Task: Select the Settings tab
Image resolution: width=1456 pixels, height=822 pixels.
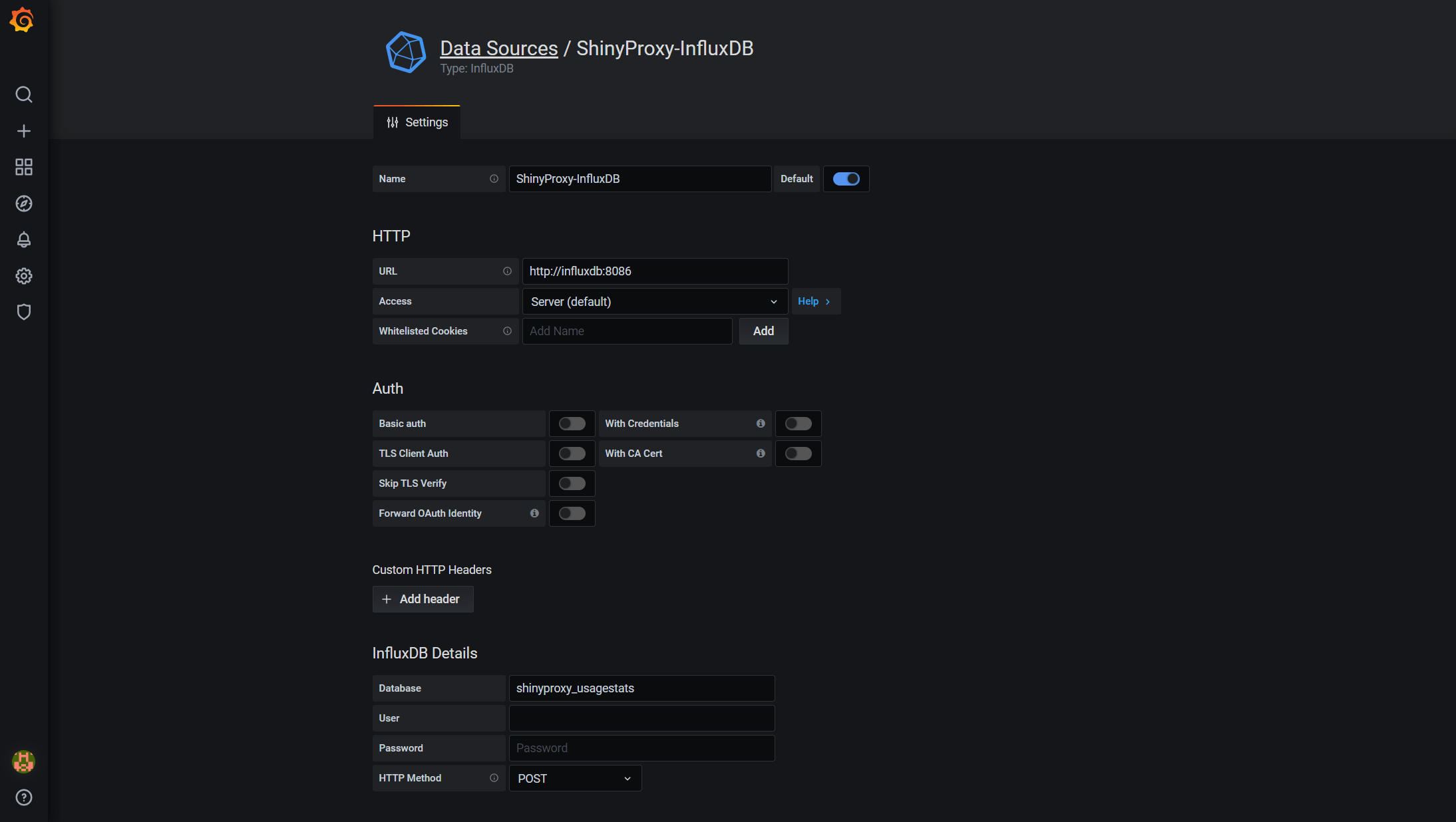Action: coord(417,122)
